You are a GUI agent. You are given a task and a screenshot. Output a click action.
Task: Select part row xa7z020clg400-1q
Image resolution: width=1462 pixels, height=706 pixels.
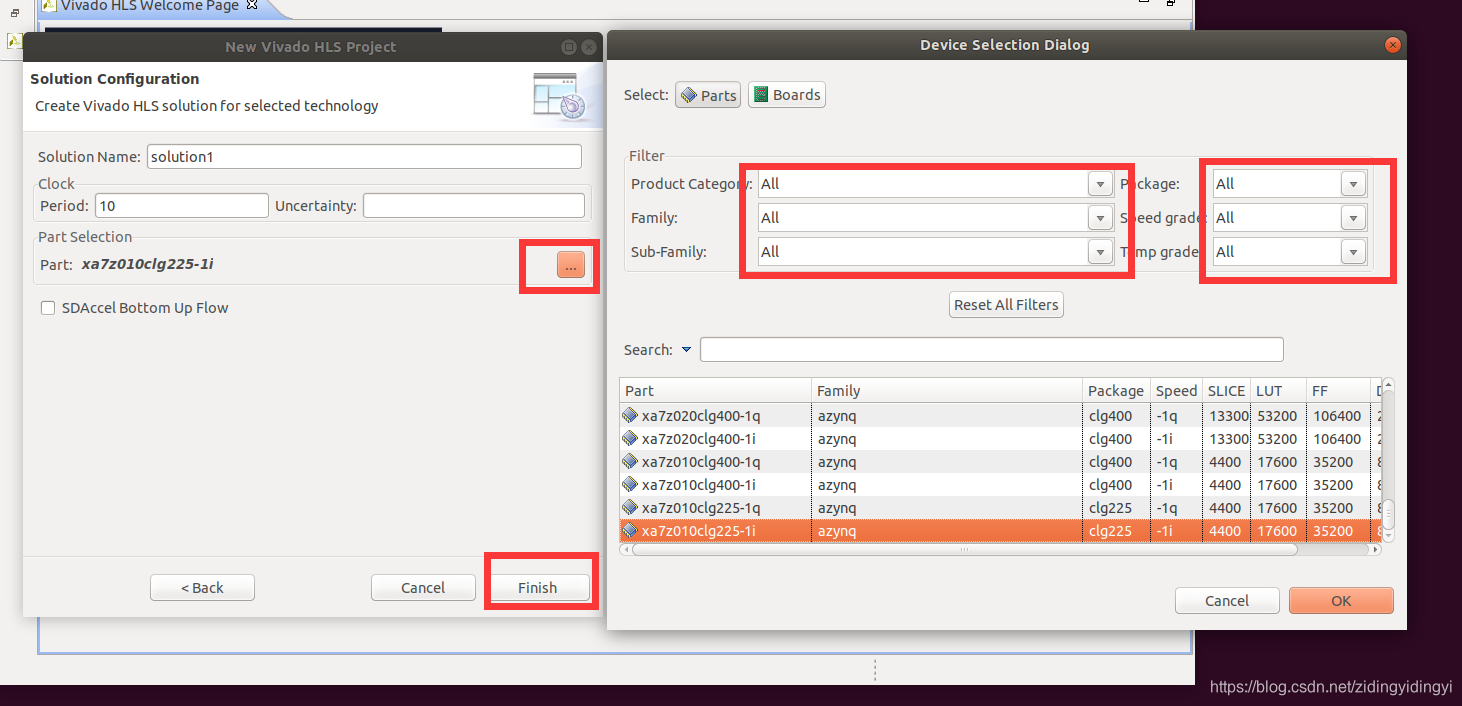[x=1000, y=416]
